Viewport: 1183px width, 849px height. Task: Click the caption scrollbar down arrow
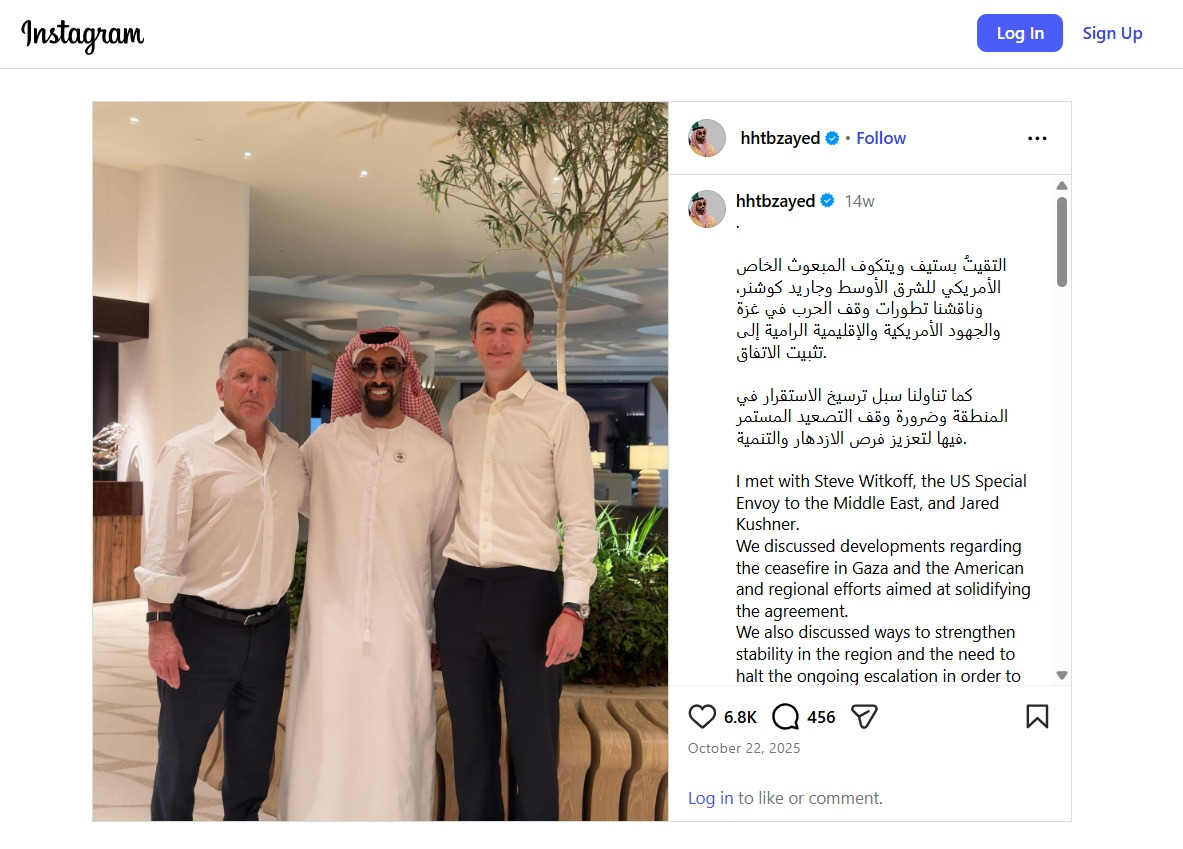(x=1062, y=675)
